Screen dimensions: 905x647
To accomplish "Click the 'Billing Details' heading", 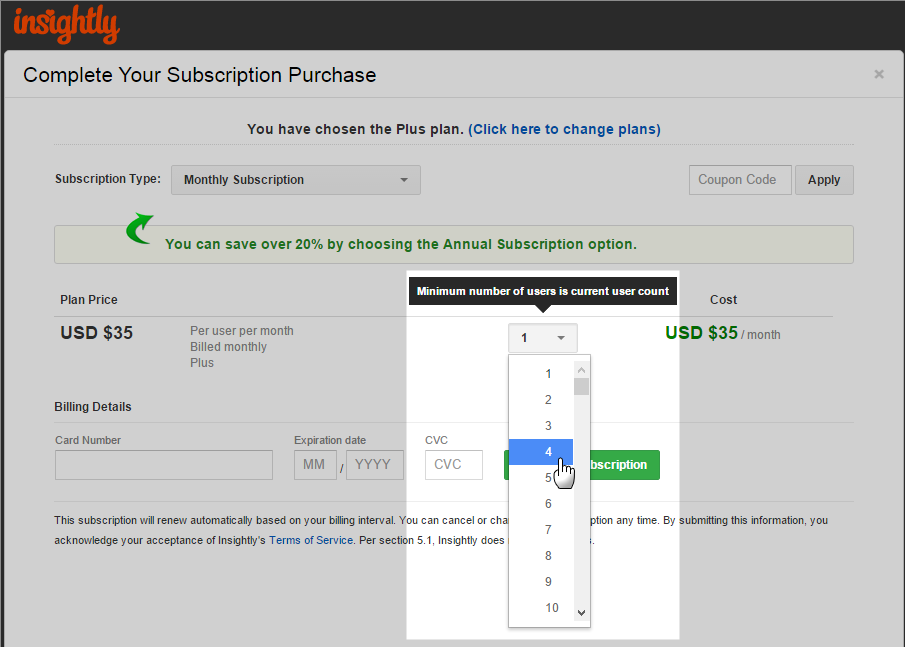I will coord(93,407).
